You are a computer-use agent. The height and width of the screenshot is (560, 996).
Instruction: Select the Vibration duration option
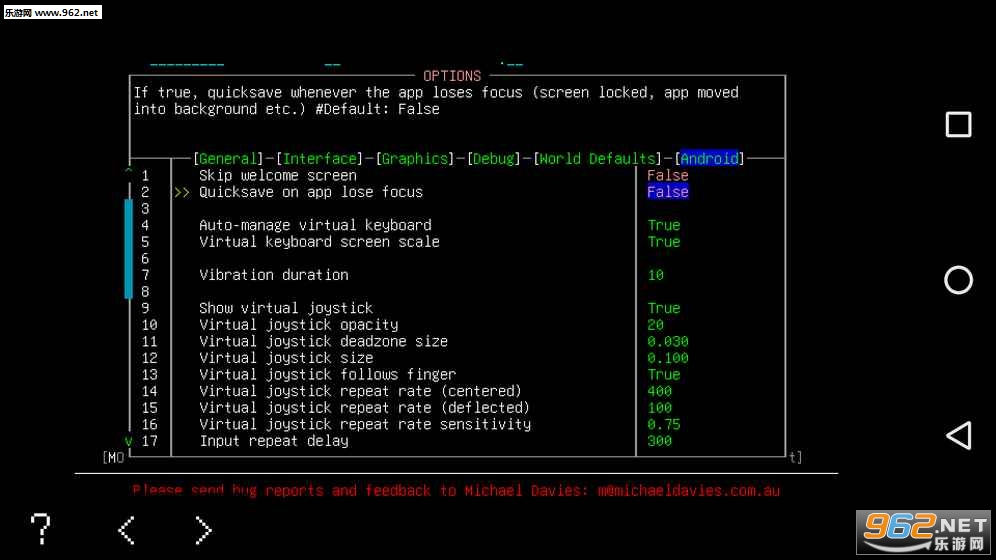pos(273,275)
